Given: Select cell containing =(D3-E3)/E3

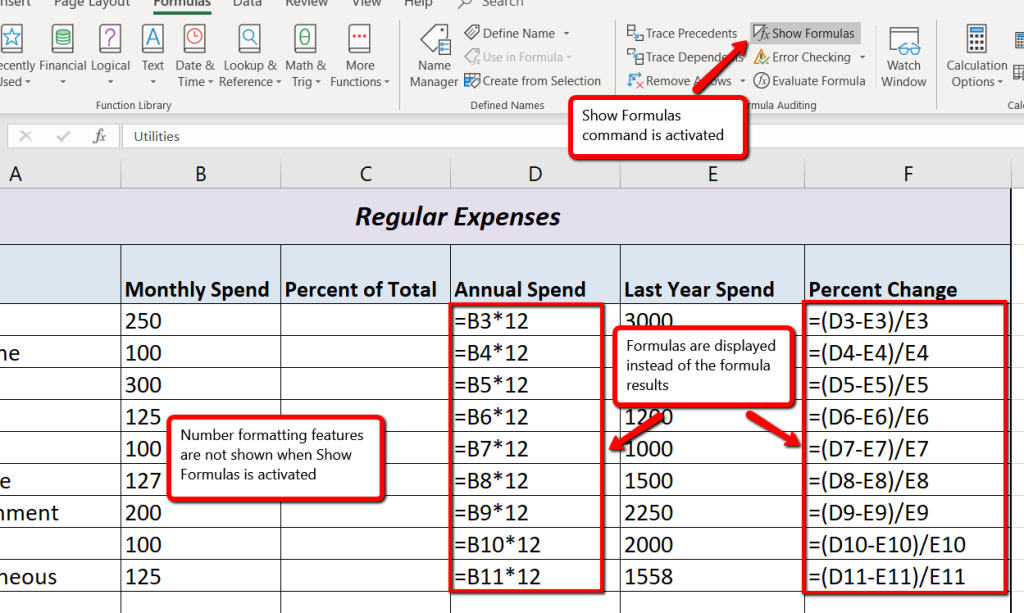Looking at the screenshot, I should tap(908, 321).
